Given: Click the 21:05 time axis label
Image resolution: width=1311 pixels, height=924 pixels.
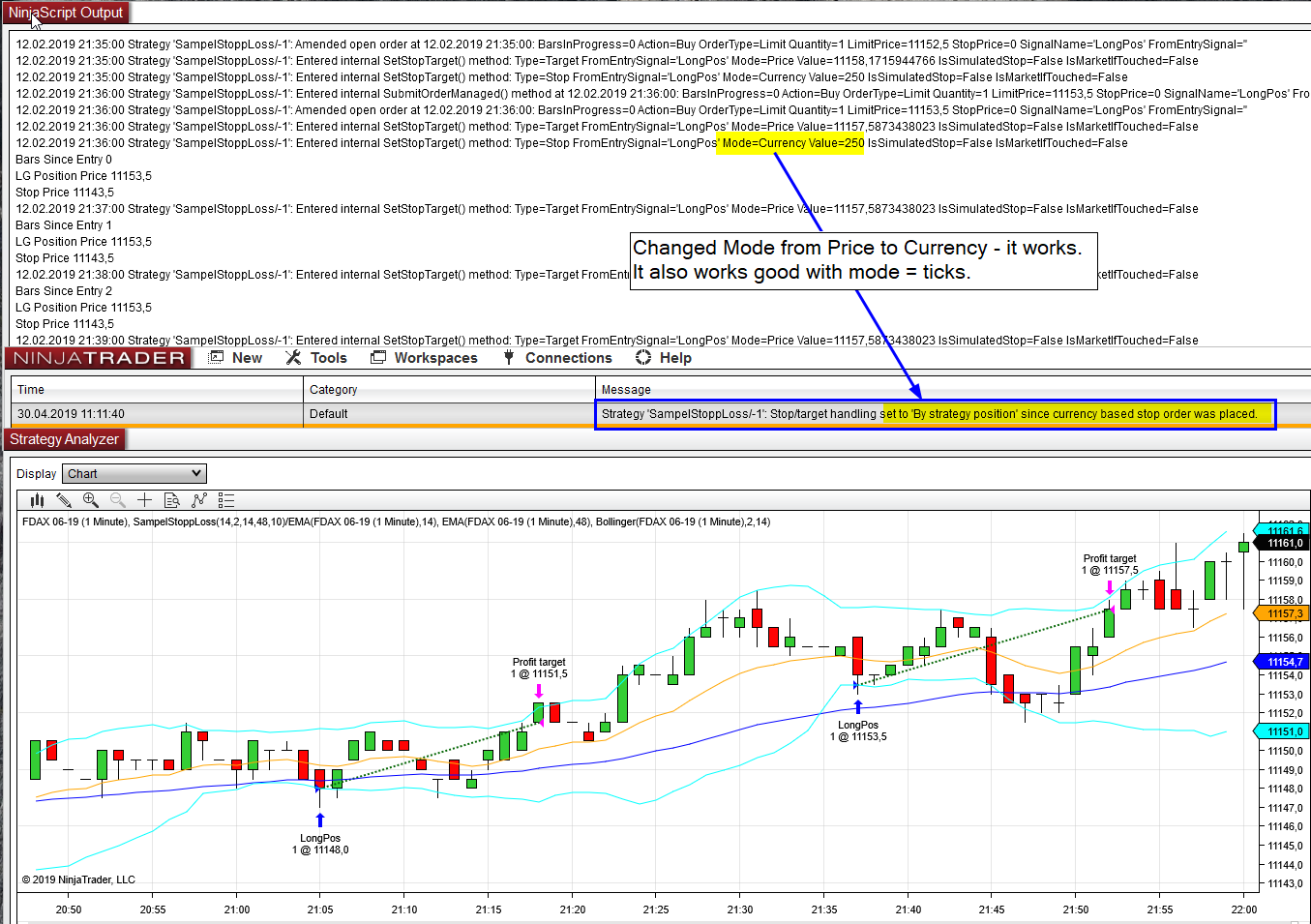Looking at the screenshot, I should click(320, 909).
